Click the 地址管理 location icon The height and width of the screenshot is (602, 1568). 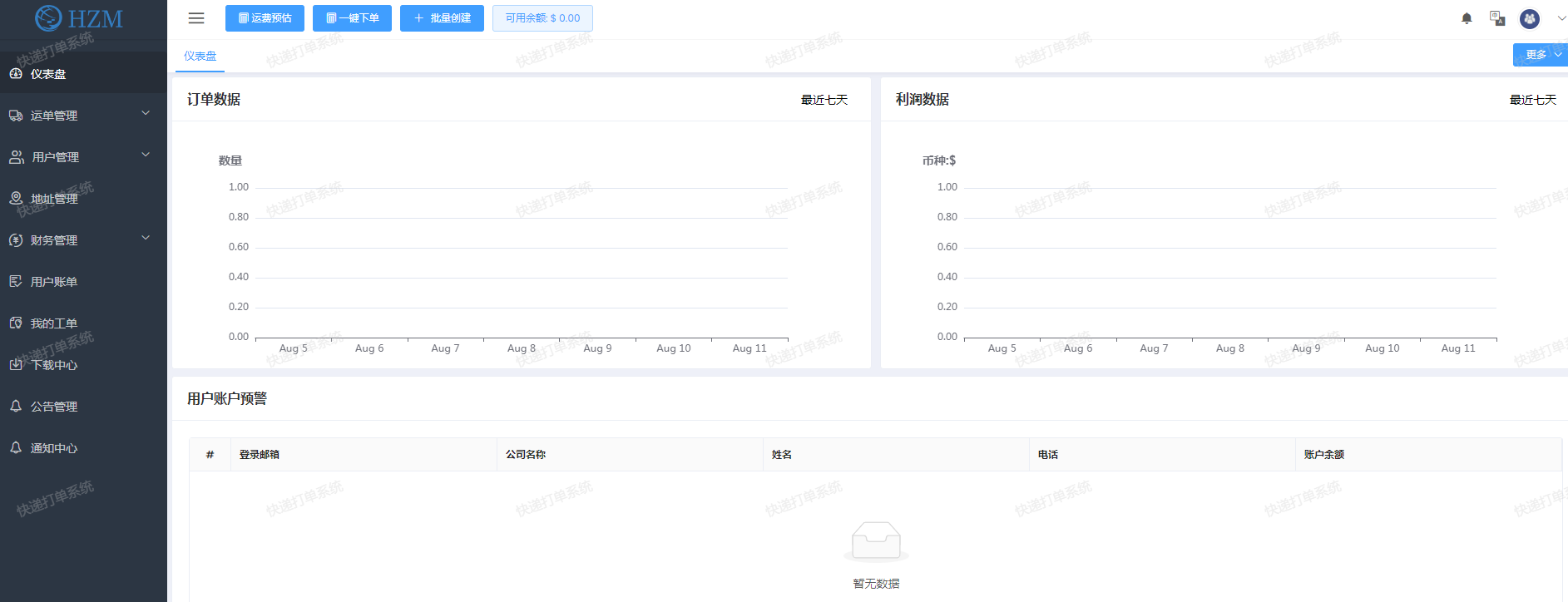click(16, 198)
